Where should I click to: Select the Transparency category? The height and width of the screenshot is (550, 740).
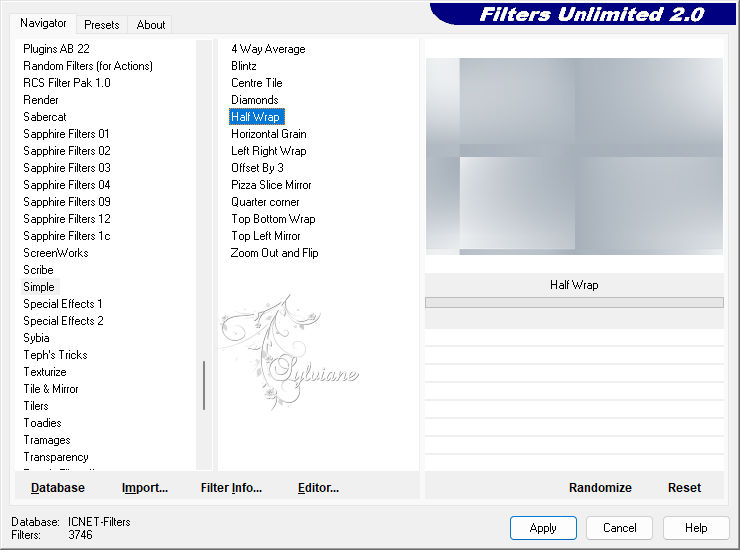point(56,457)
